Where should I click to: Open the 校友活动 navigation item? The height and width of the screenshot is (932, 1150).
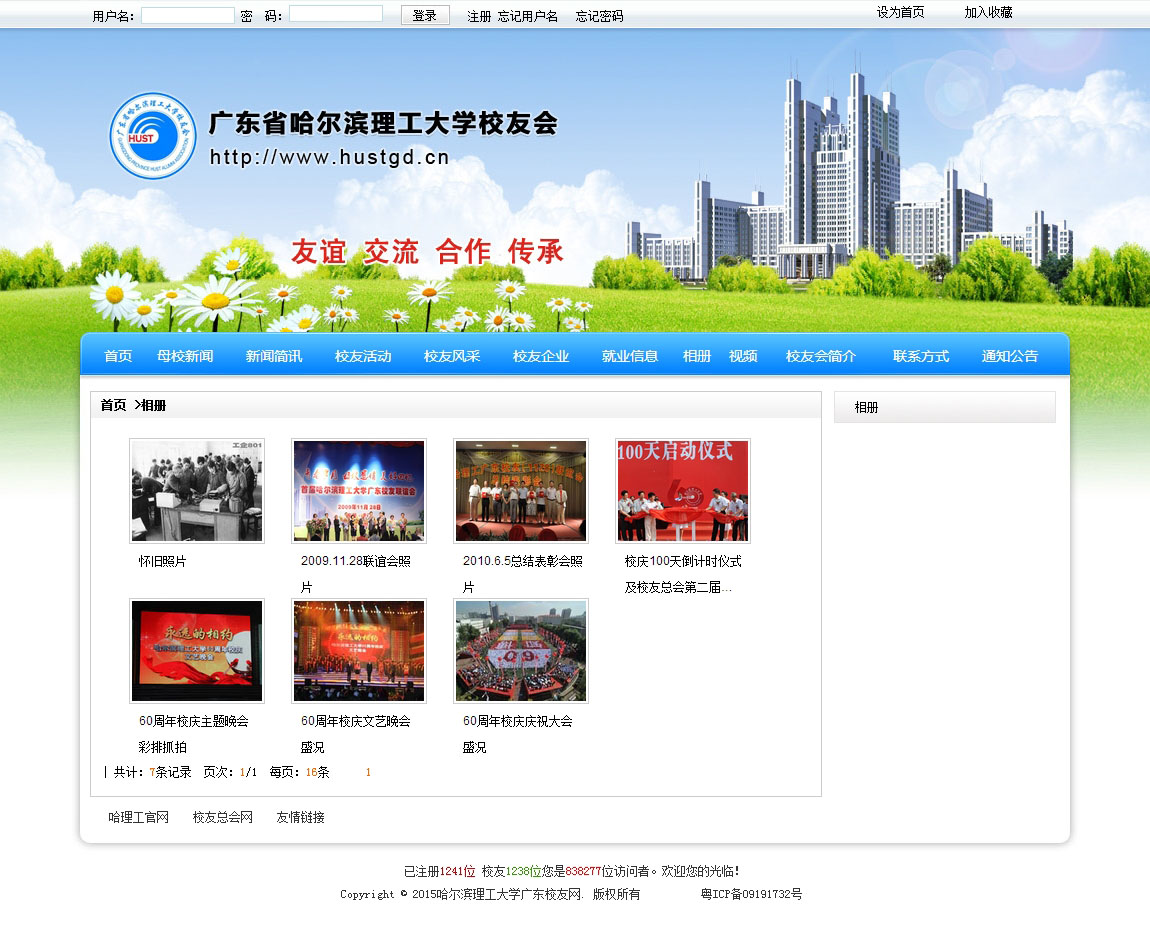coord(363,356)
